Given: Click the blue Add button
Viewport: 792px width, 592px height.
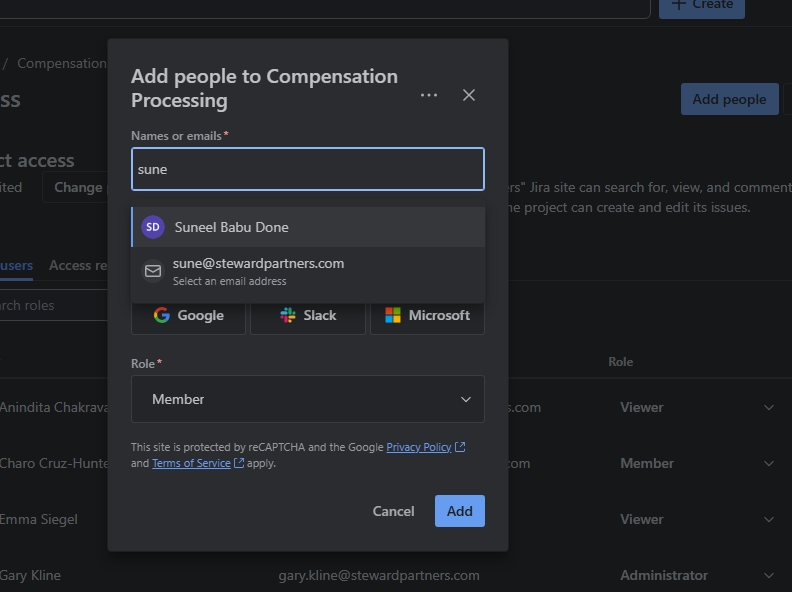Looking at the screenshot, I should [460, 511].
